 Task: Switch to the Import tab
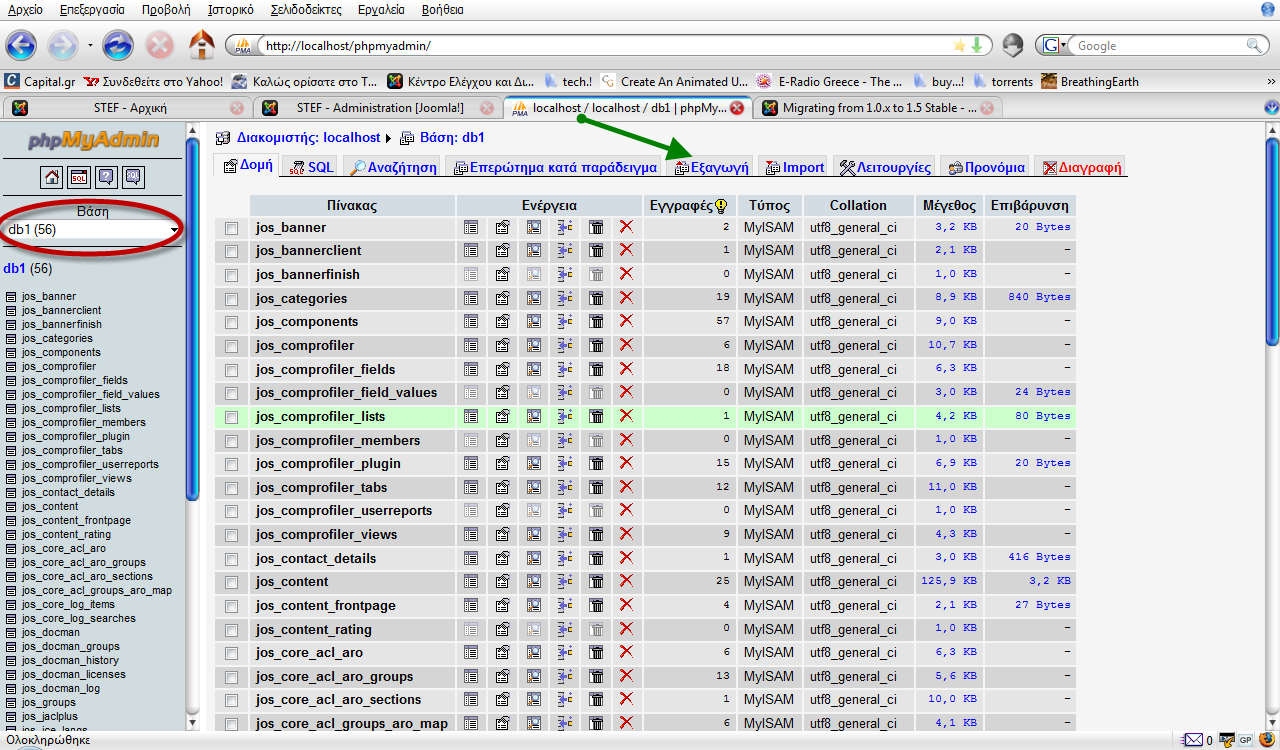click(x=795, y=167)
